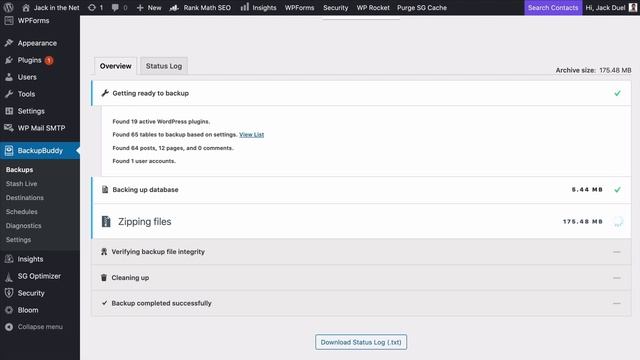The image size is (640, 360).
Task: Open the Destinations submenu item
Action: pos(24,198)
